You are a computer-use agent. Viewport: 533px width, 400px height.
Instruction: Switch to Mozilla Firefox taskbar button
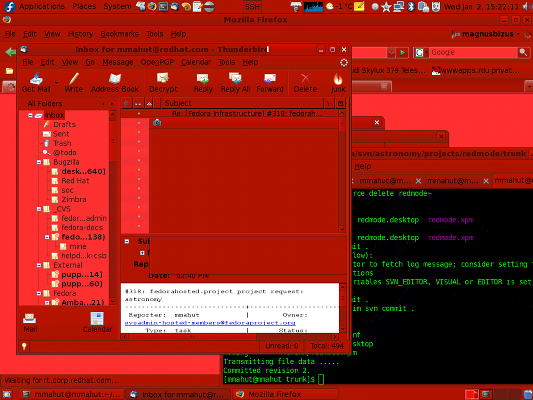(x=285, y=394)
